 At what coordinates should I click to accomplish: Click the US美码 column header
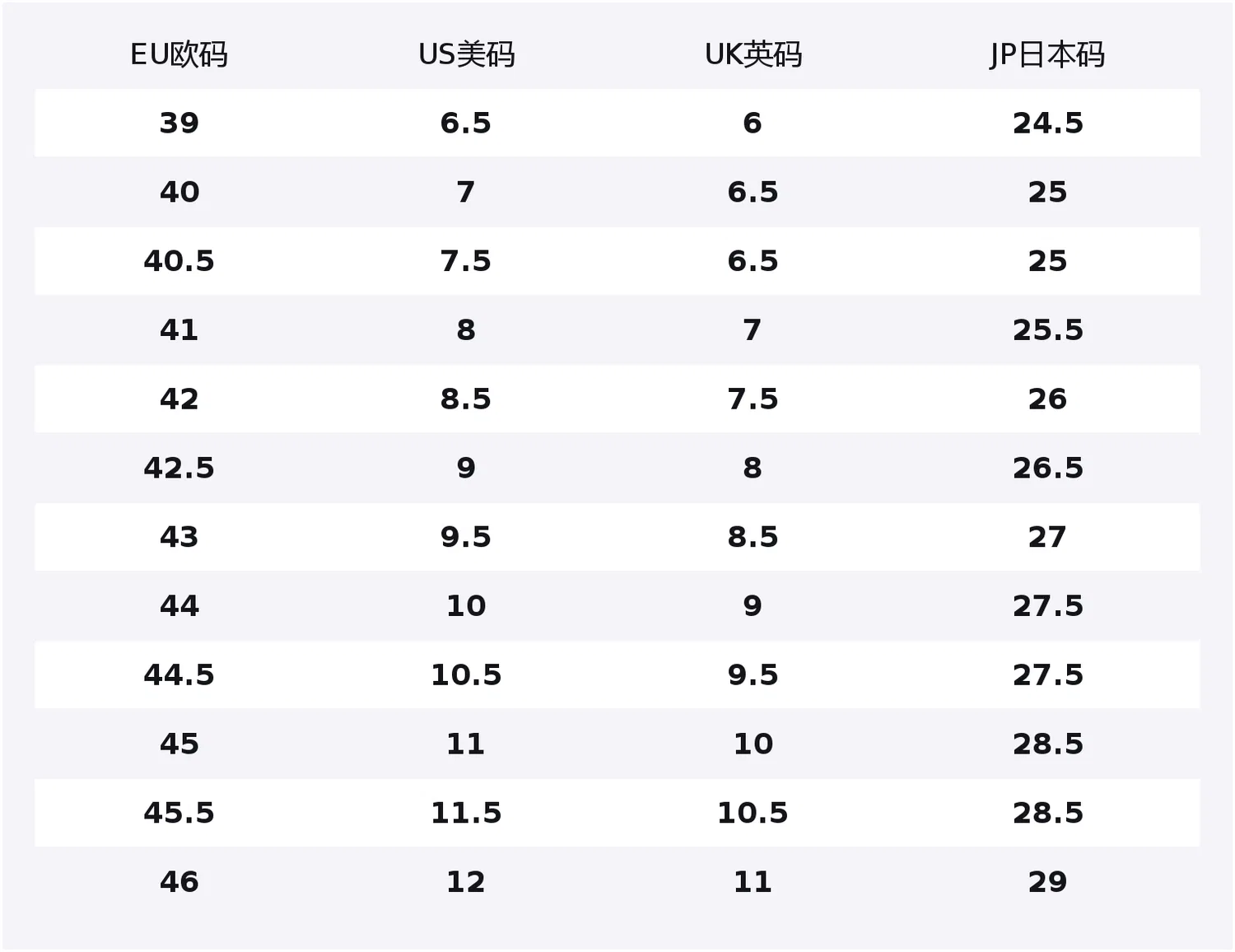(466, 54)
